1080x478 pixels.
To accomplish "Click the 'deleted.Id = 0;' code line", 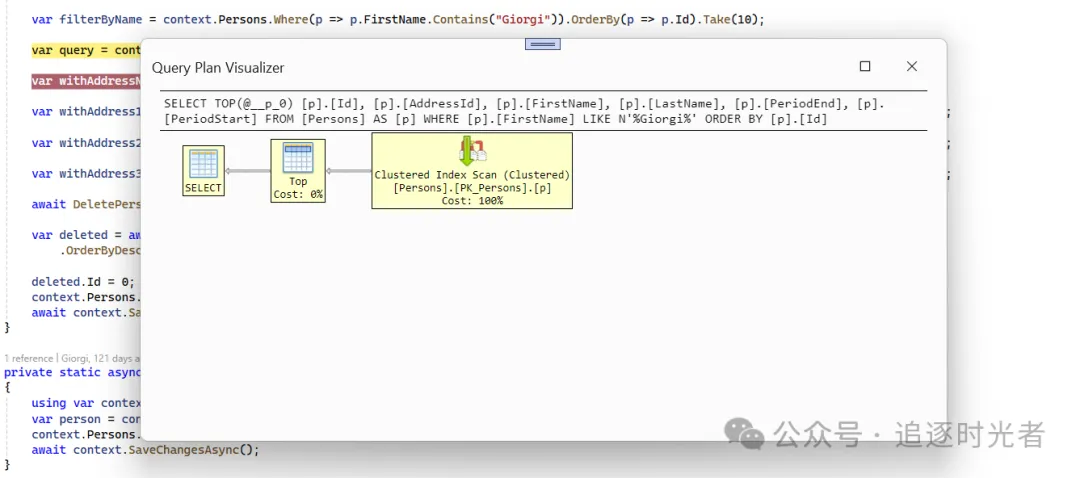I will [x=82, y=282].
